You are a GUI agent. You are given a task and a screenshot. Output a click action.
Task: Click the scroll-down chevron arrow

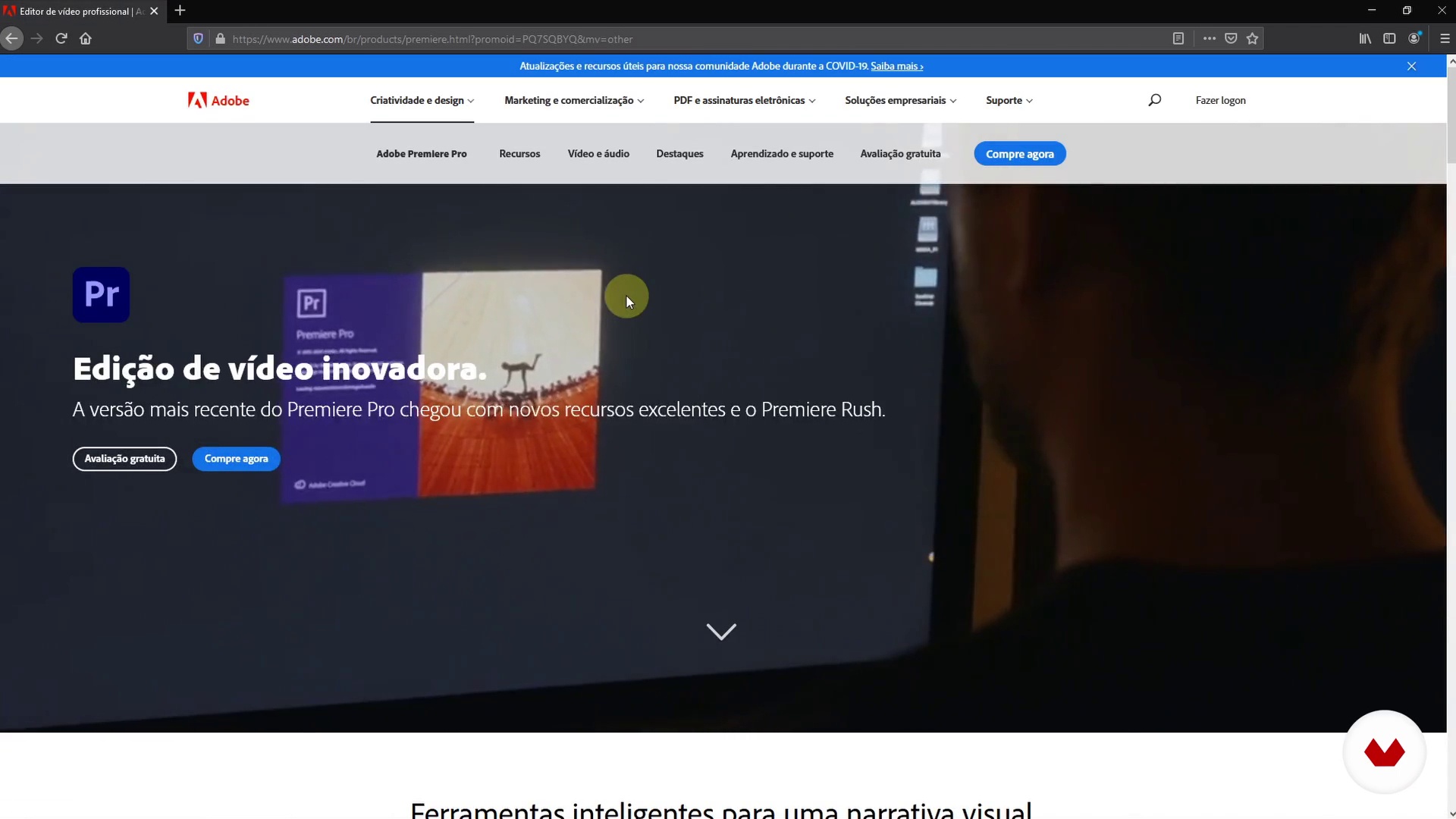[721, 632]
